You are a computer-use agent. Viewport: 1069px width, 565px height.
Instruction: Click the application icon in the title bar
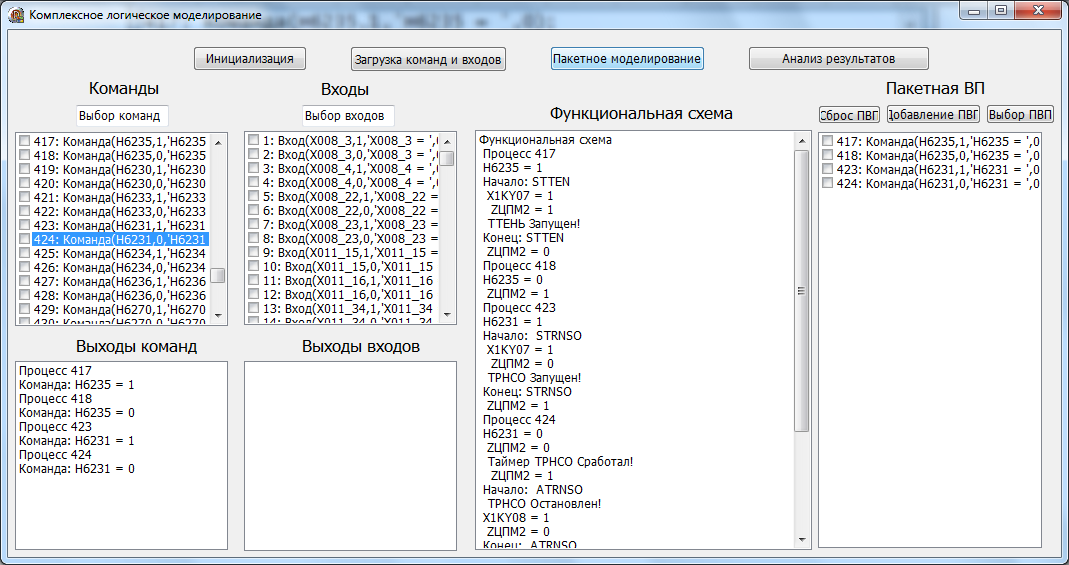(x=16, y=14)
